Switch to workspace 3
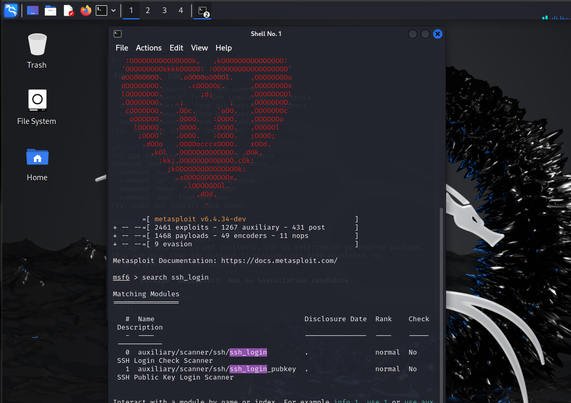The height and width of the screenshot is (403, 571). pos(164,11)
